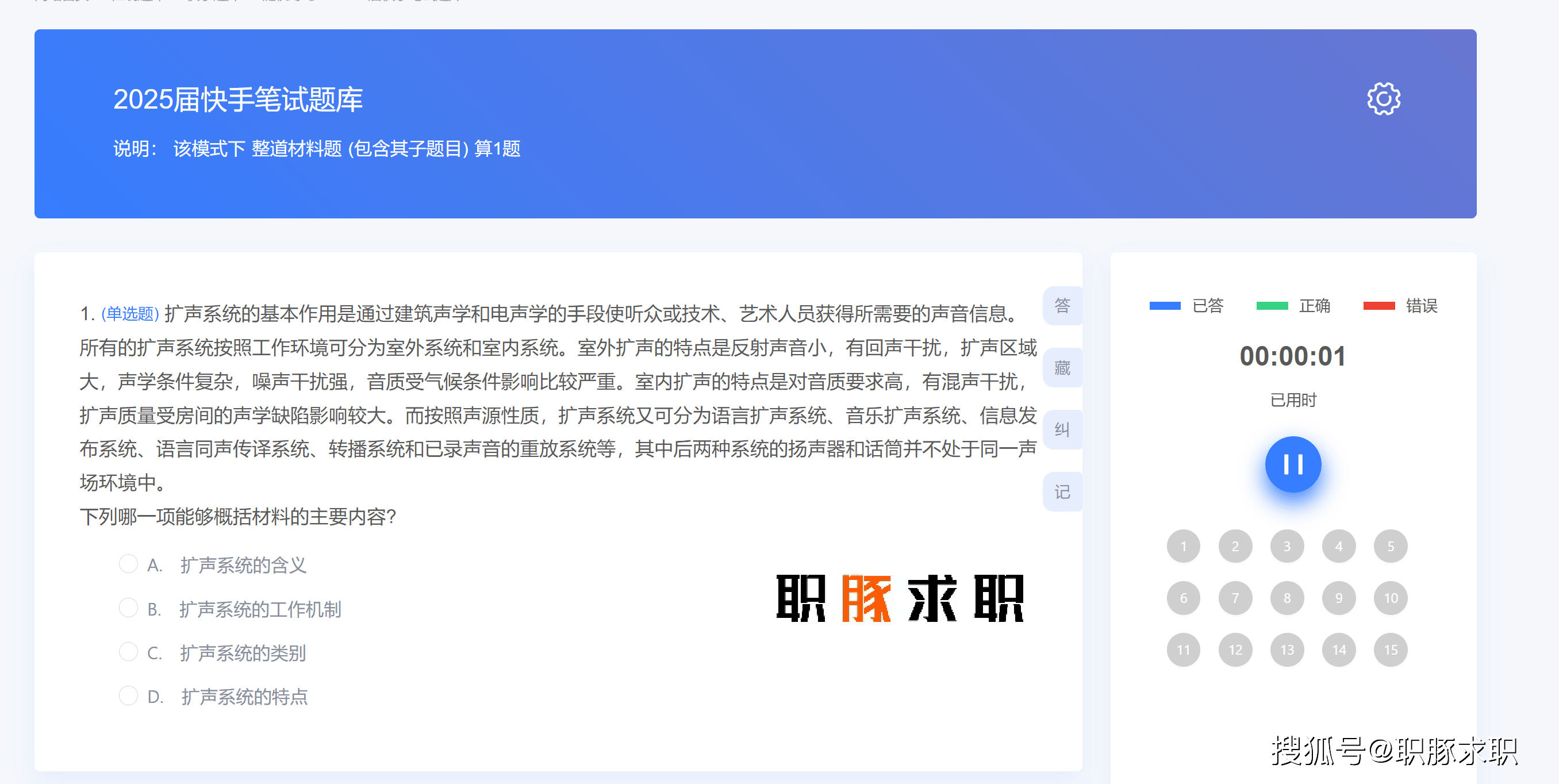Jump to question 5 circle
This screenshot has width=1559, height=784.
pyautogui.click(x=1390, y=546)
